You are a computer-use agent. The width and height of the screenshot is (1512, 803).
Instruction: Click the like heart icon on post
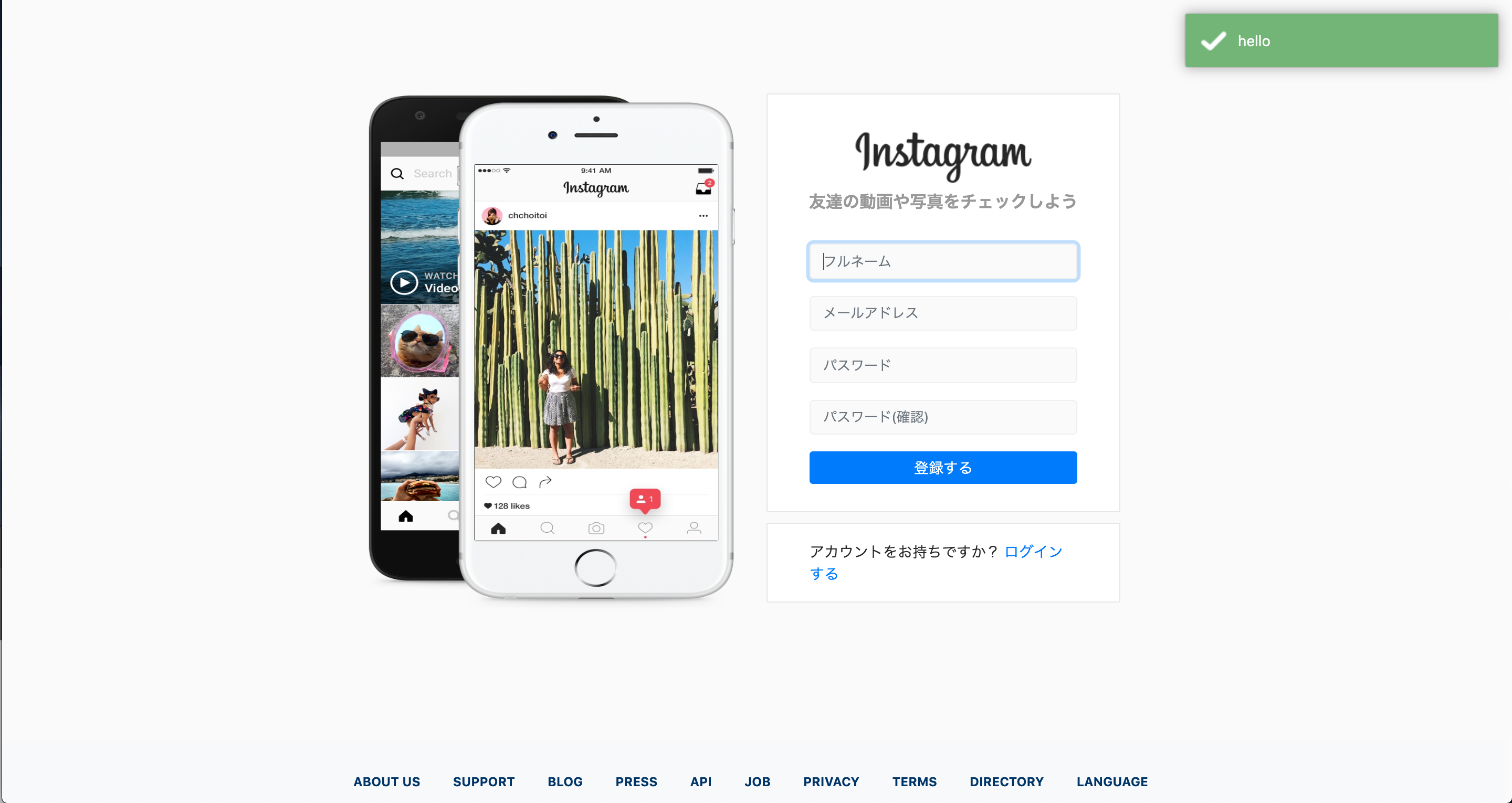(x=492, y=482)
